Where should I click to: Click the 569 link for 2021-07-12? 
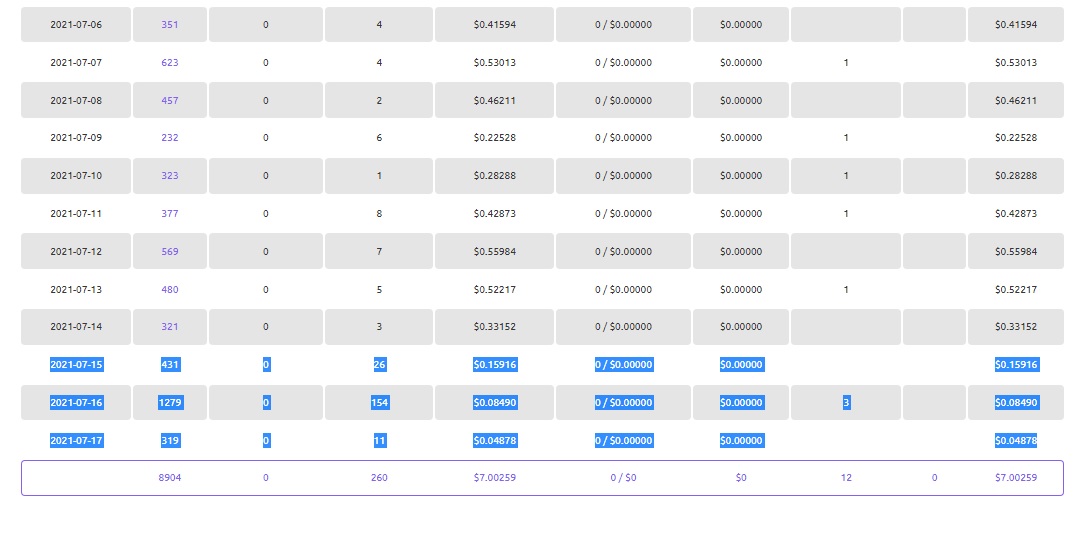coord(170,251)
